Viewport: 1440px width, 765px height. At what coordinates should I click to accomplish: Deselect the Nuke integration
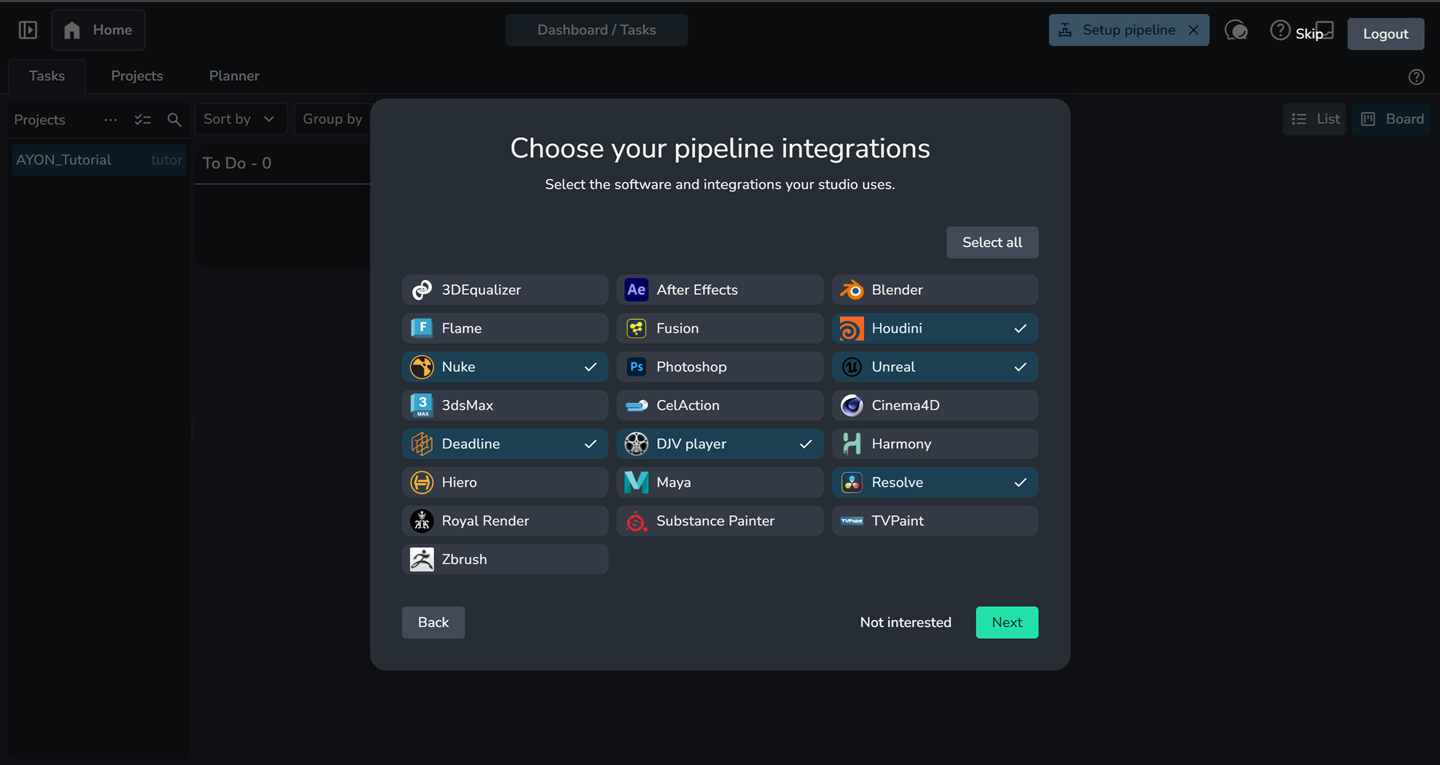tap(505, 367)
